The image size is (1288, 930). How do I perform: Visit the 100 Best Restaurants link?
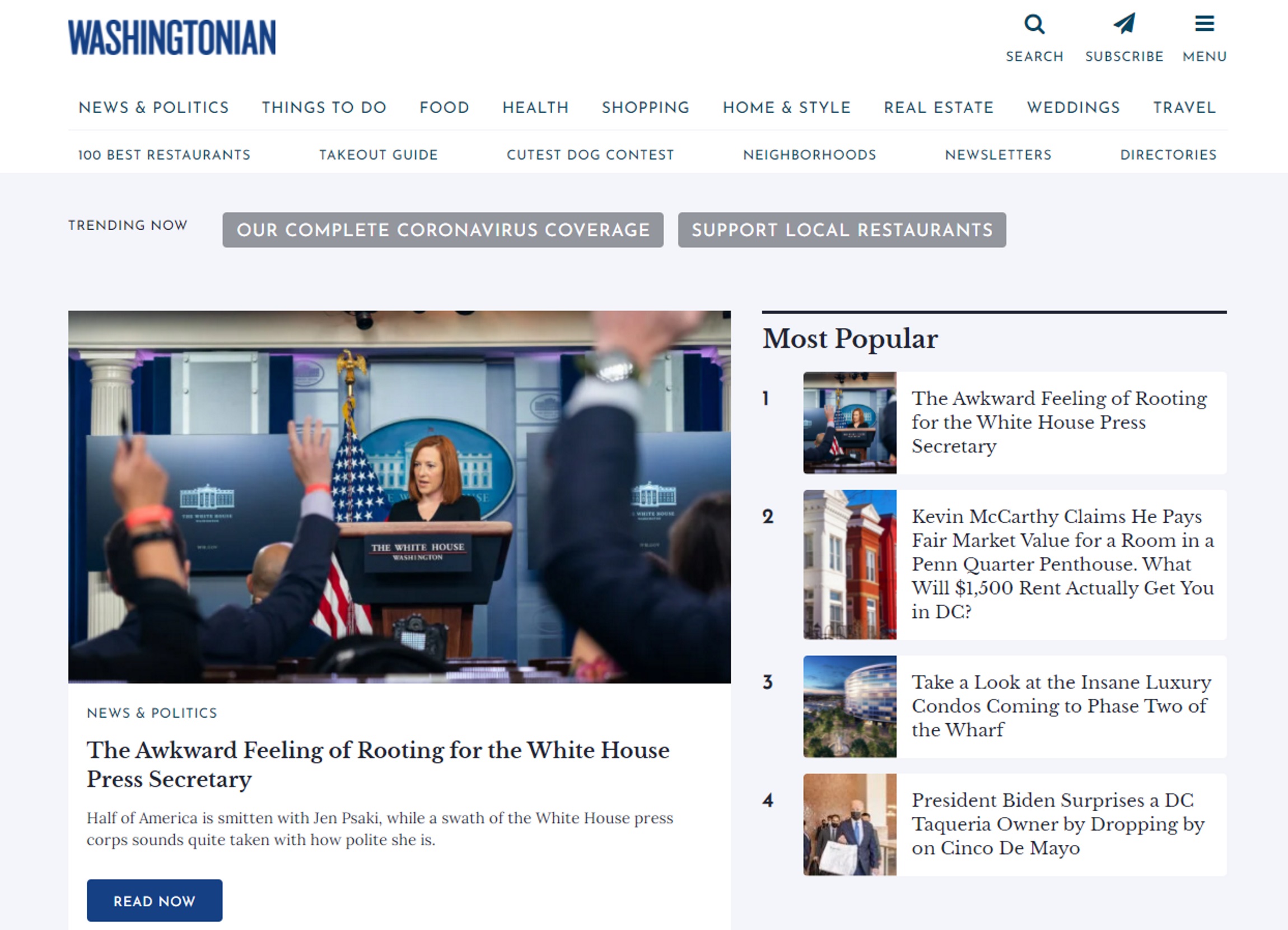pos(164,155)
